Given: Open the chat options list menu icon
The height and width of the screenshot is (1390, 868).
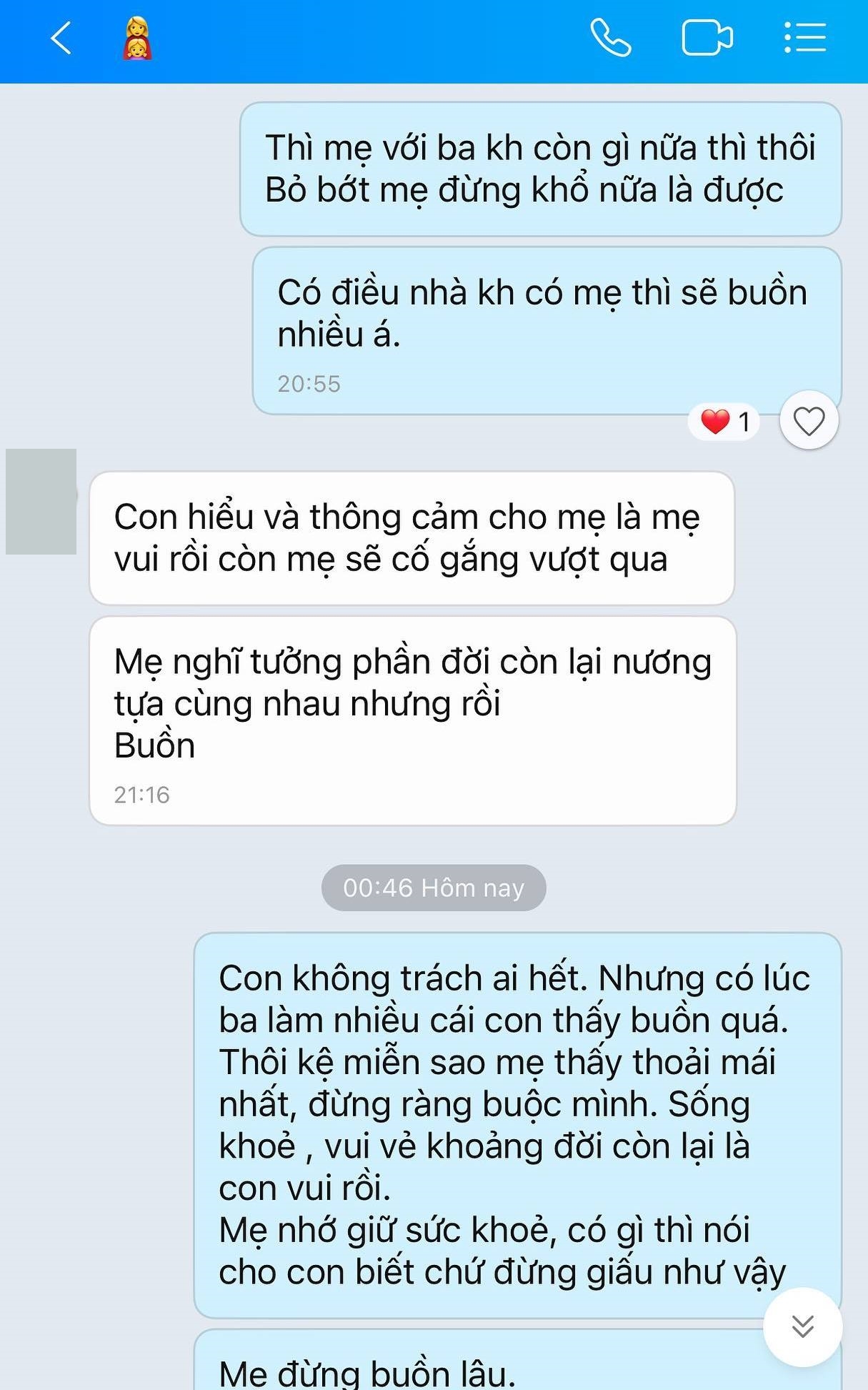Looking at the screenshot, I should pyautogui.click(x=805, y=37).
